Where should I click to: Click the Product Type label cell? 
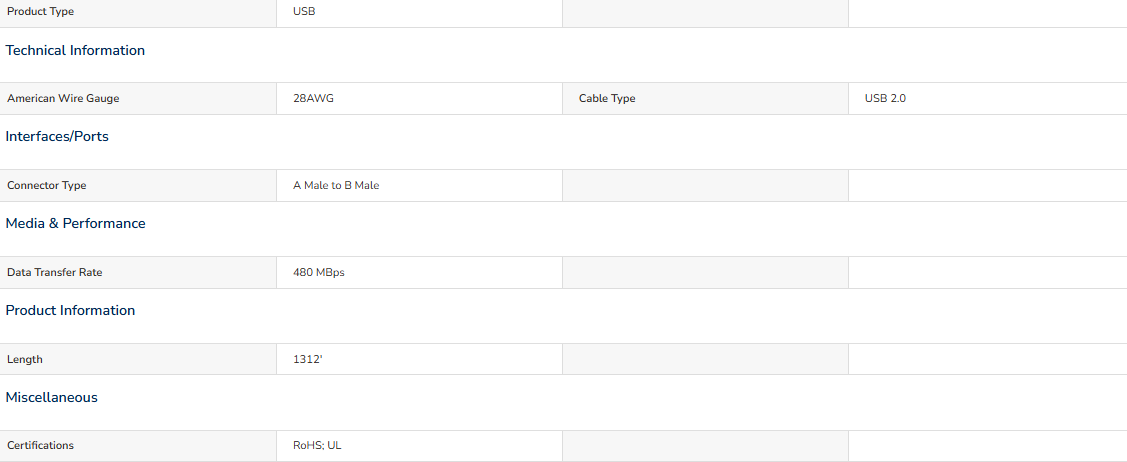point(138,11)
